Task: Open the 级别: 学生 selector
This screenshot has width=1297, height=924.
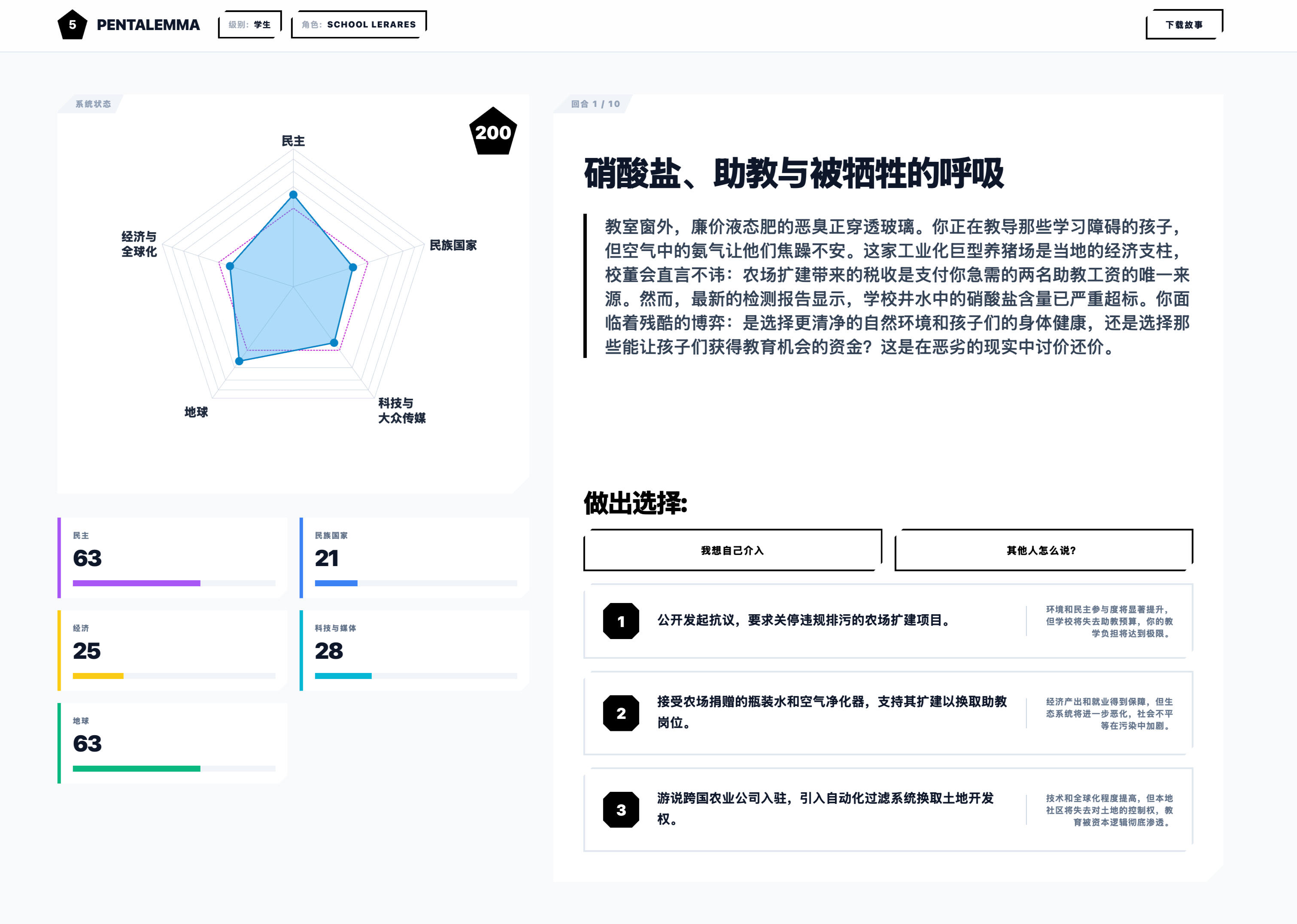Action: click(x=250, y=24)
